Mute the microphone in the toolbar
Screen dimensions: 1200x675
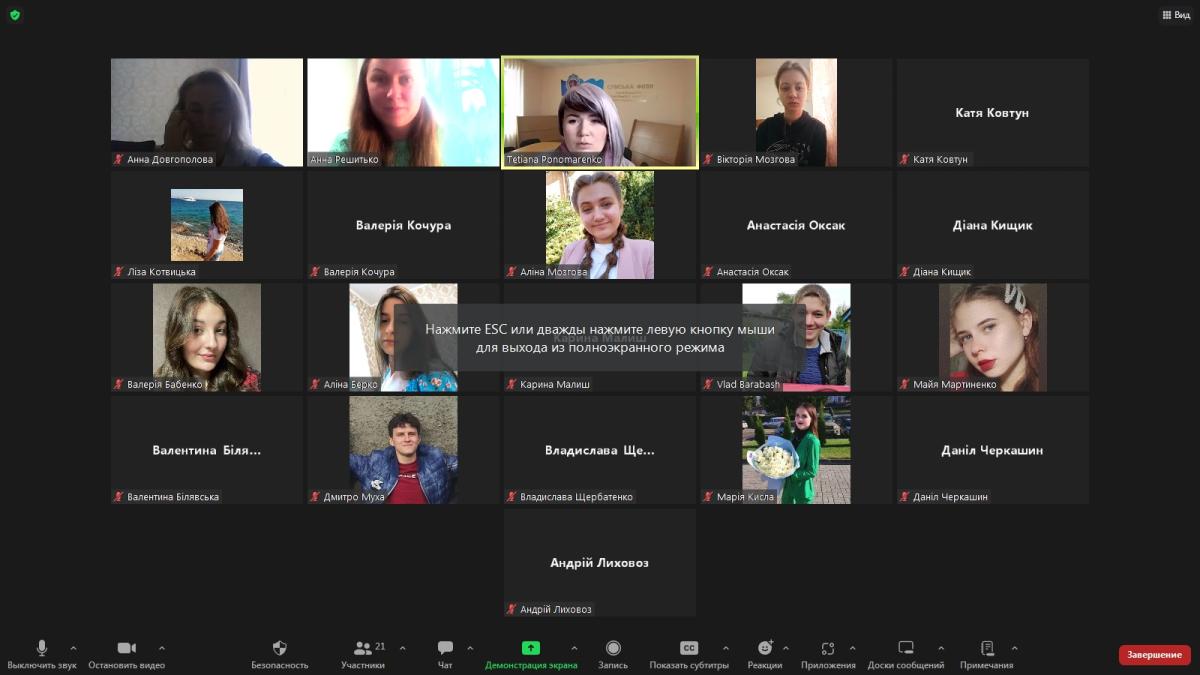pyautogui.click(x=41, y=649)
